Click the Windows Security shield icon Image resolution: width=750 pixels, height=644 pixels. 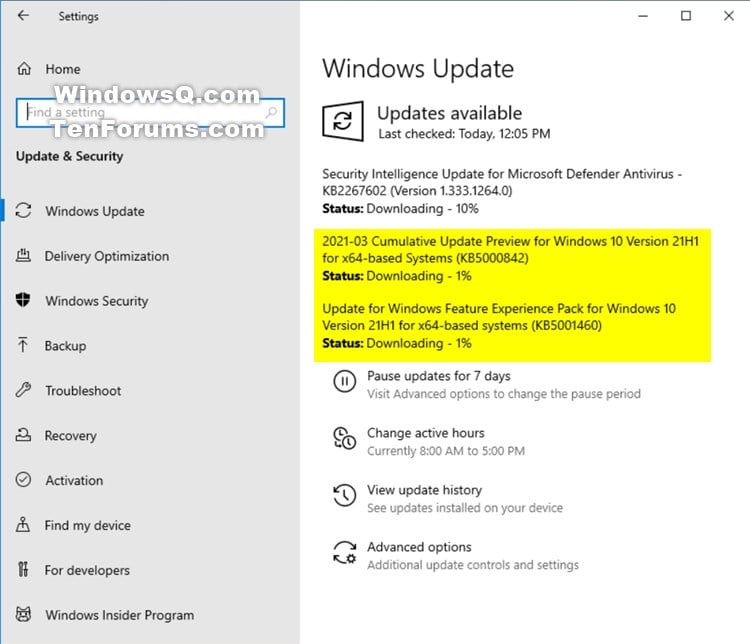23,300
